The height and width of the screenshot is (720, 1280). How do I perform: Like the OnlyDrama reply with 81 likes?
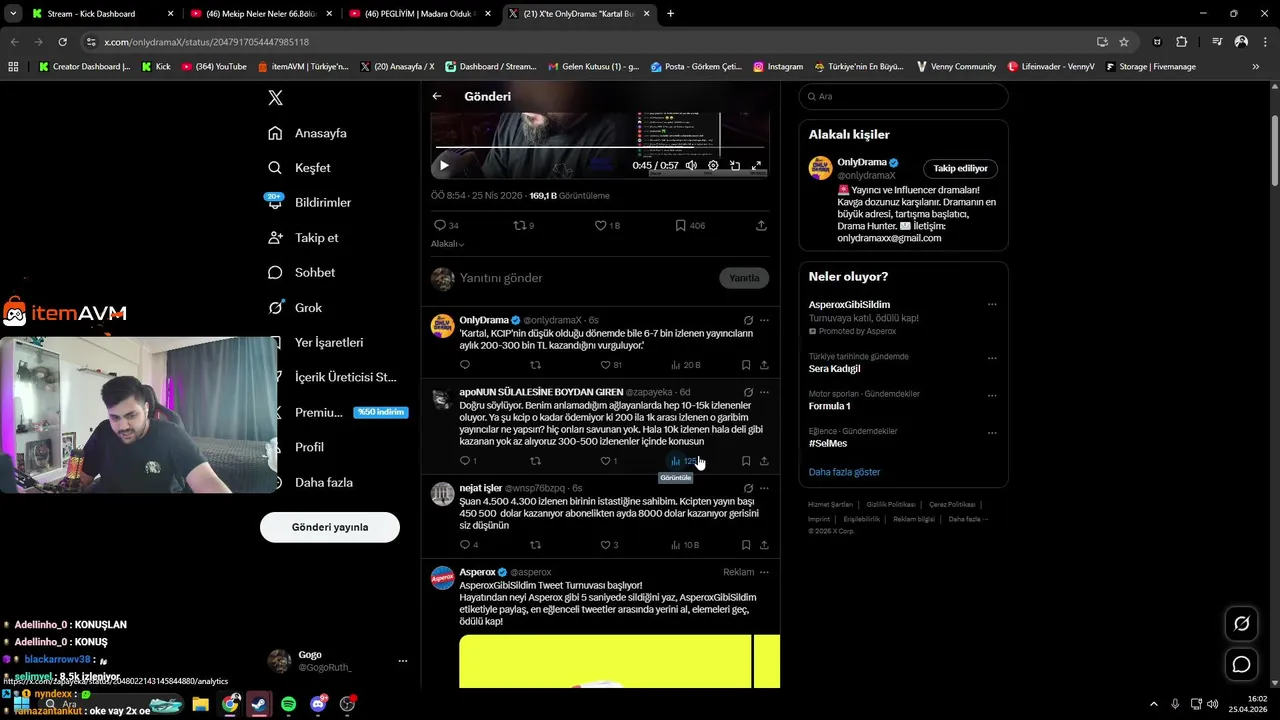tap(610, 365)
